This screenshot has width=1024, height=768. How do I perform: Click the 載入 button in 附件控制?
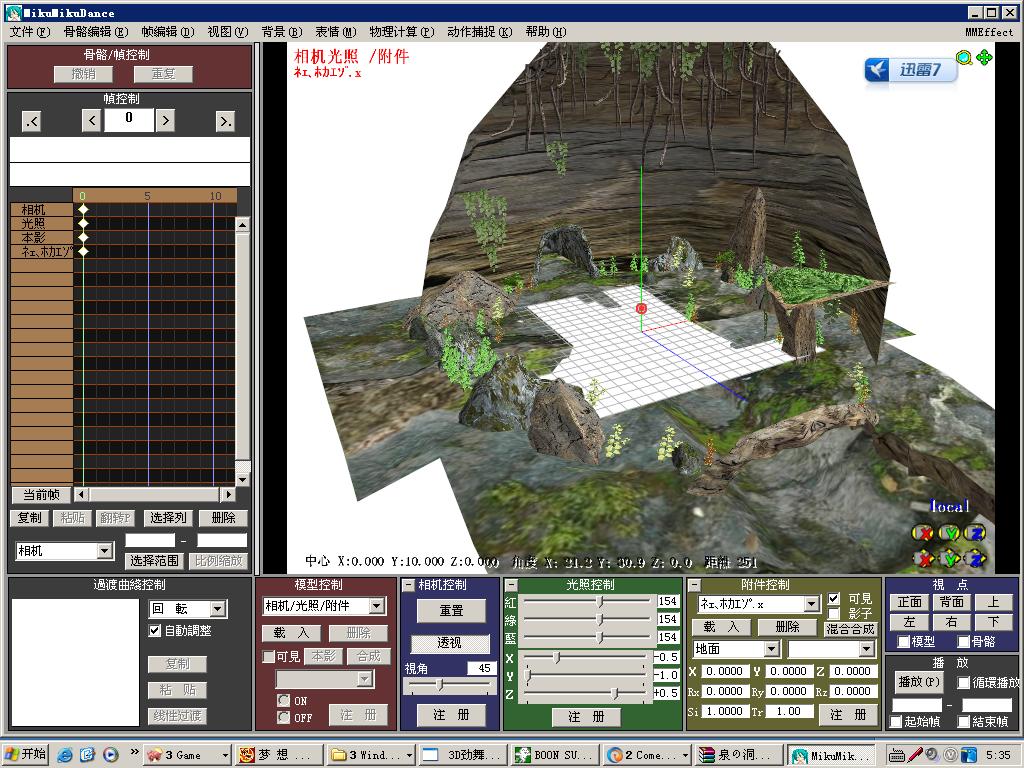click(x=722, y=627)
